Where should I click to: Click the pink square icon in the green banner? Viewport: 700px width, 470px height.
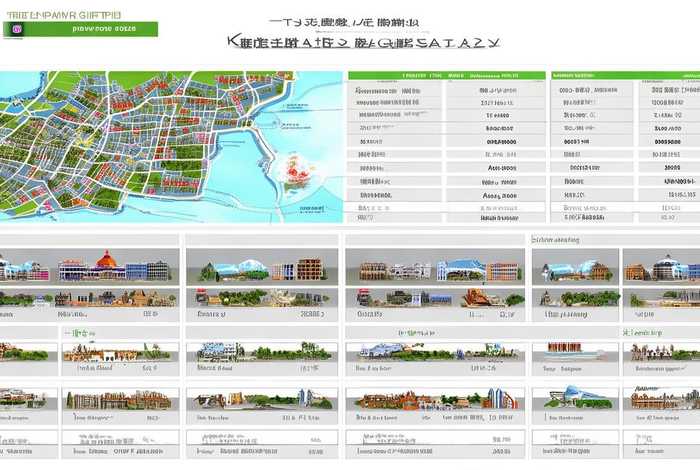tap(18, 29)
